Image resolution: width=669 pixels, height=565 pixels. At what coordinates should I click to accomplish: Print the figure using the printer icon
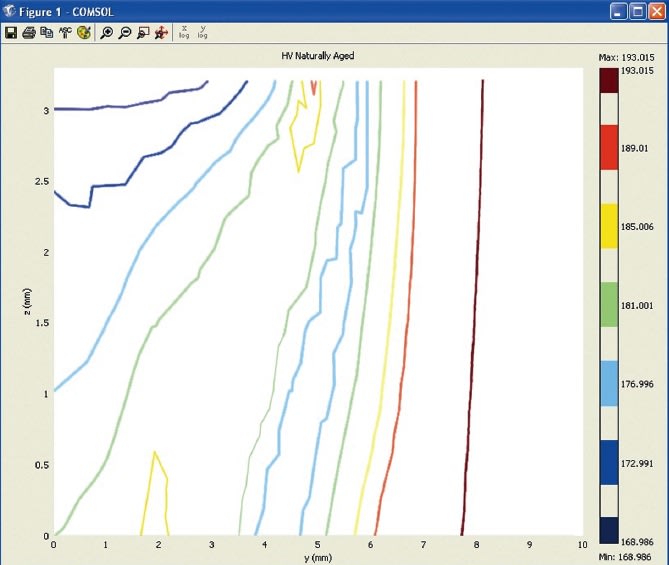pos(29,32)
